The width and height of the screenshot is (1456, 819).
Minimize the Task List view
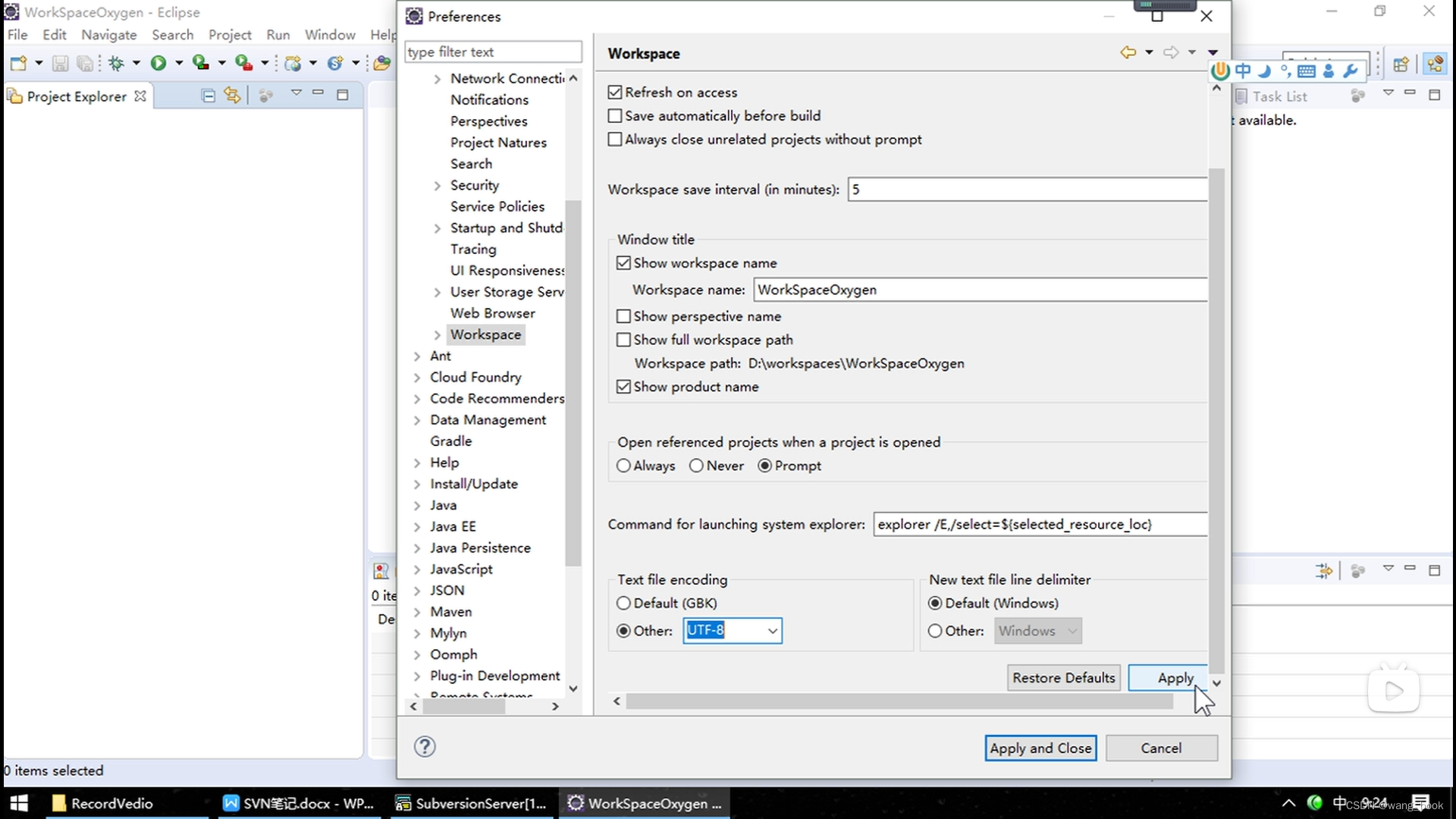1410,93
